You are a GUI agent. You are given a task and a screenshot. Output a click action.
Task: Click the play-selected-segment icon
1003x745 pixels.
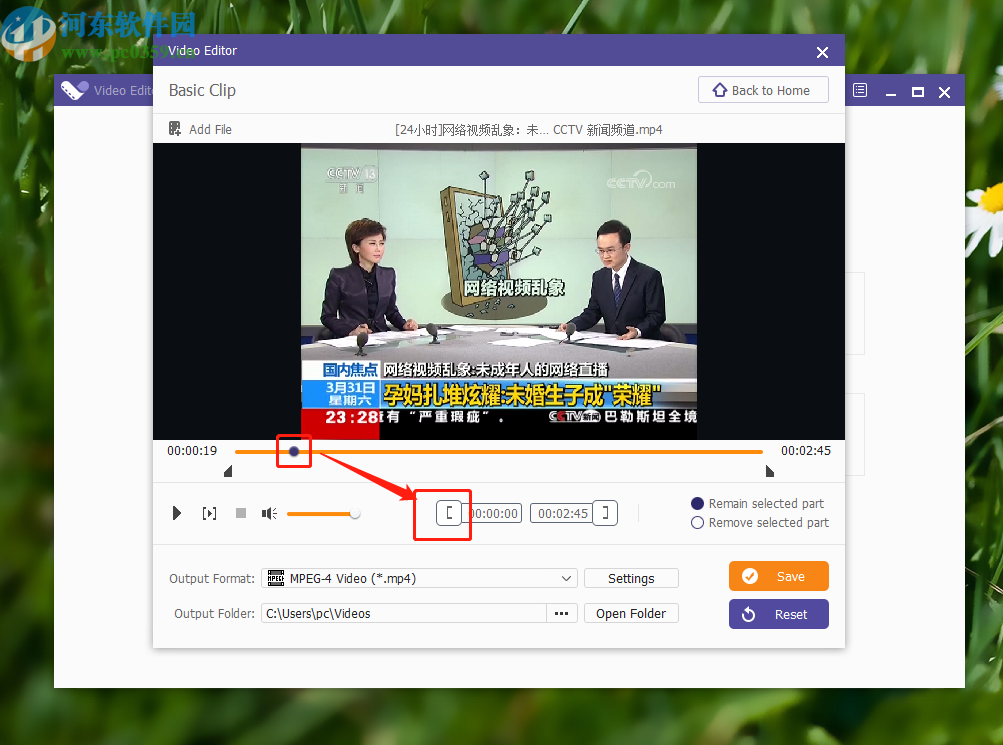pyautogui.click(x=209, y=513)
